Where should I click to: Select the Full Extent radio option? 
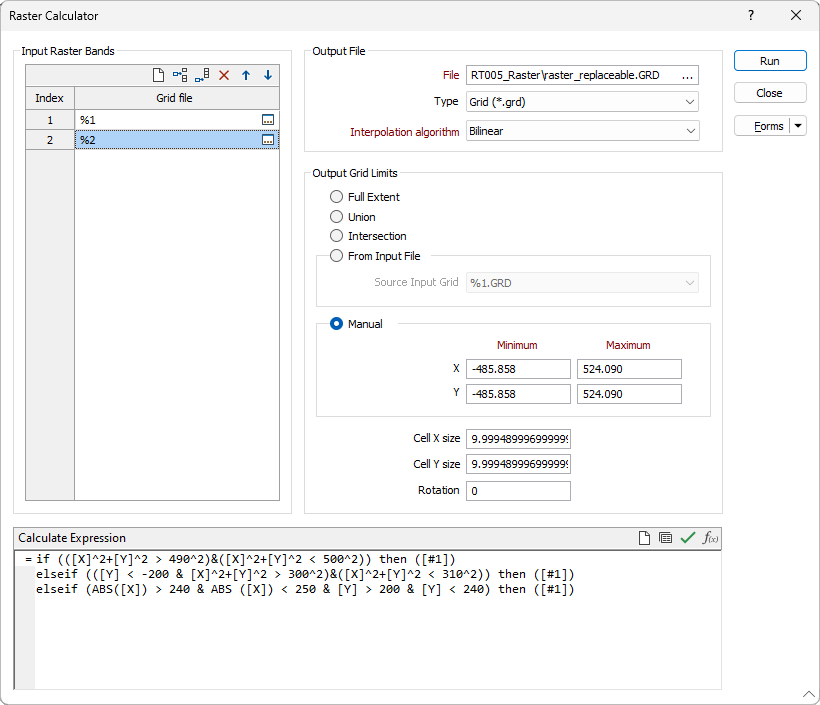coord(337,197)
